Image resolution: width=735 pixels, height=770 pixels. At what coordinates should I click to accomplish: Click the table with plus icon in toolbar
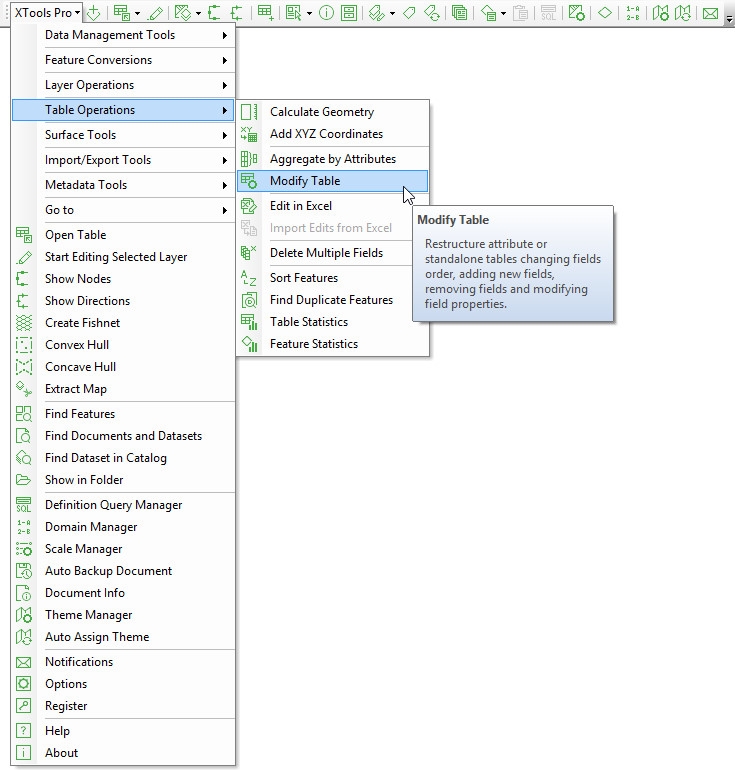click(266, 13)
